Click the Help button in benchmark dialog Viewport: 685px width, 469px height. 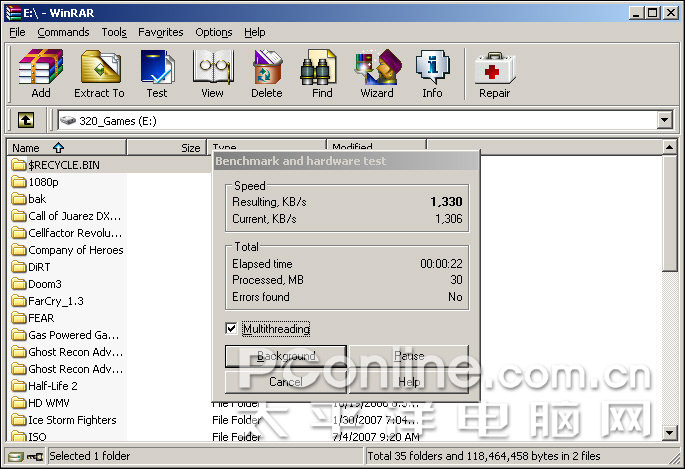[x=409, y=382]
